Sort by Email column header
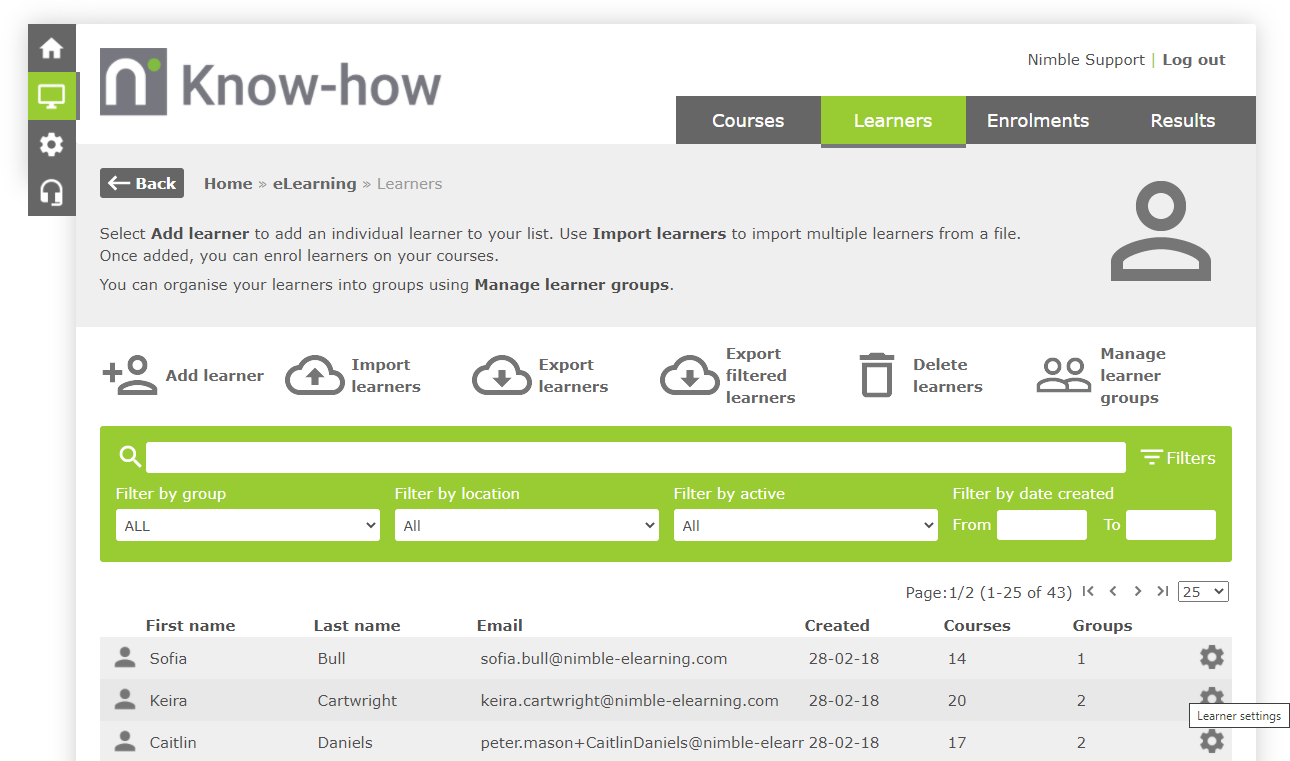Image resolution: width=1290 pixels, height=761 pixels. (x=500, y=626)
